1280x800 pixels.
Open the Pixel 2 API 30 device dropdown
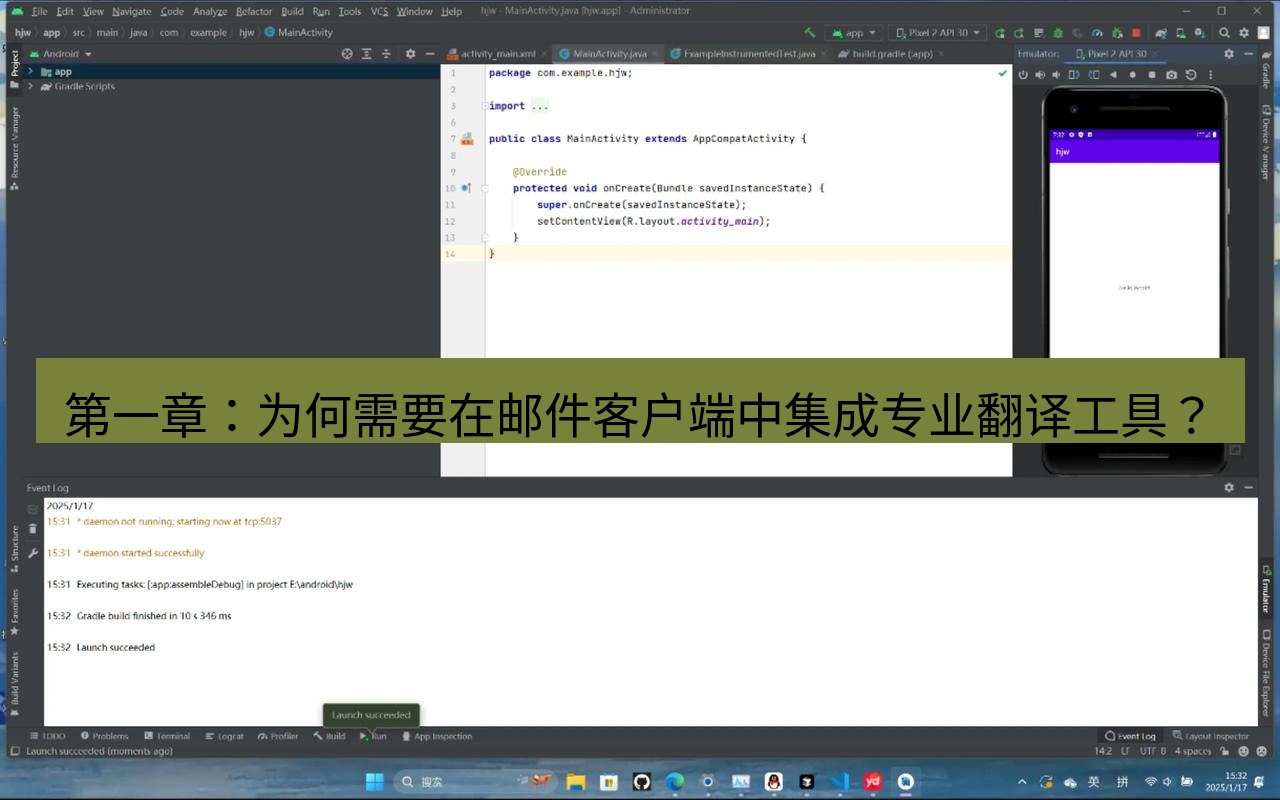coord(937,32)
